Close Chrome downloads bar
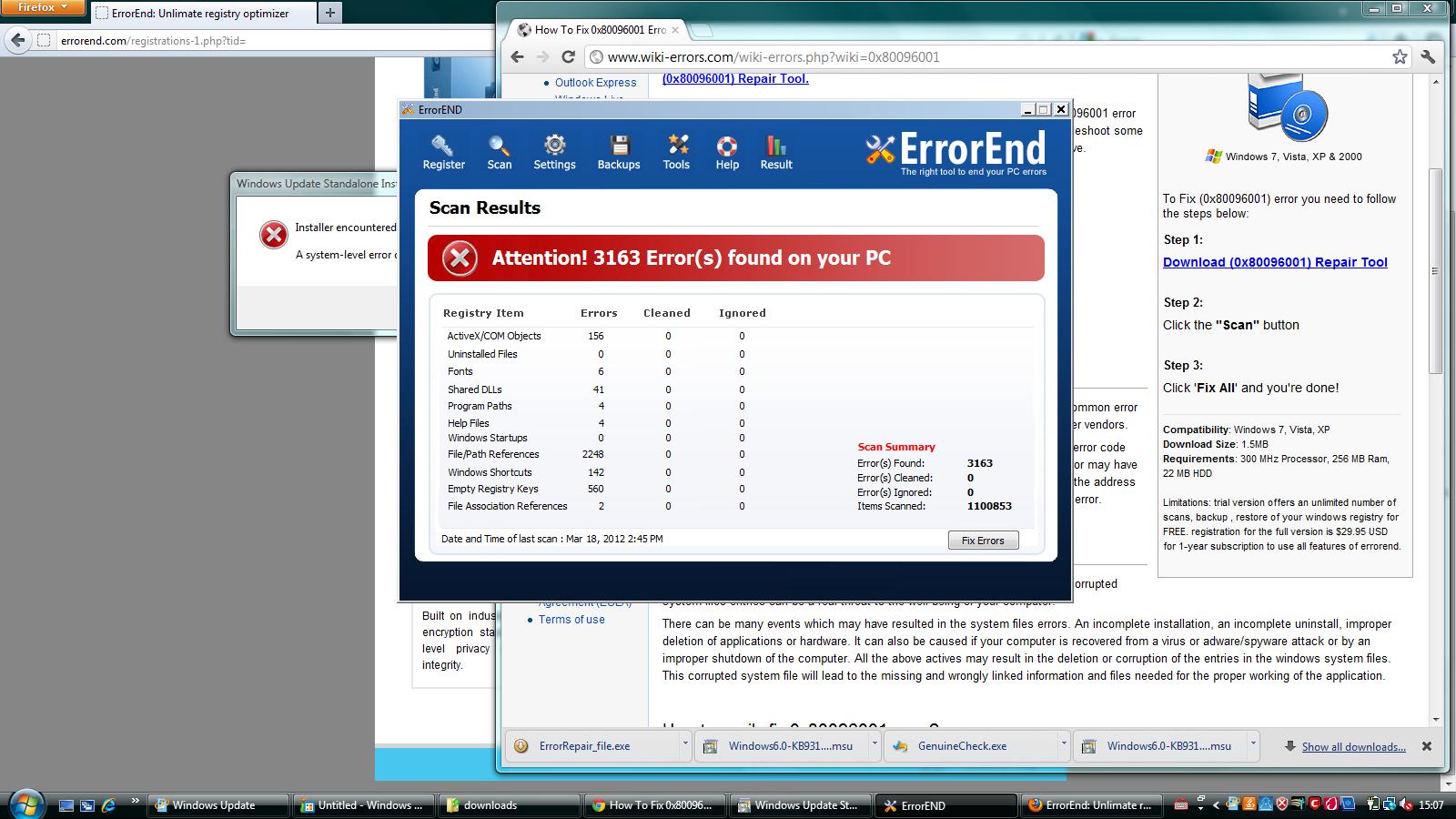The width and height of the screenshot is (1456, 819). tap(1427, 746)
